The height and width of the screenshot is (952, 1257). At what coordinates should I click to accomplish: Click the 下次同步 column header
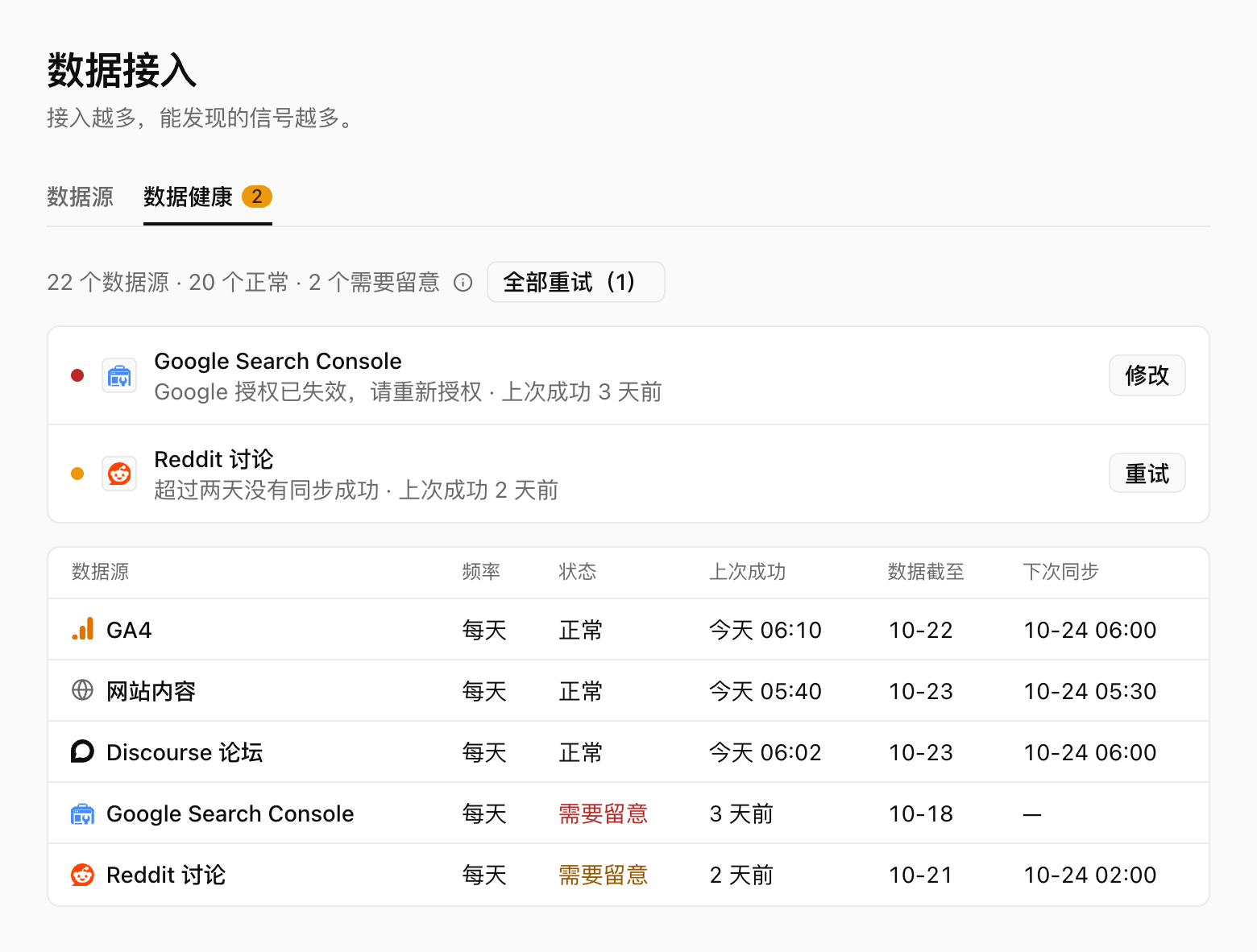tap(1061, 572)
